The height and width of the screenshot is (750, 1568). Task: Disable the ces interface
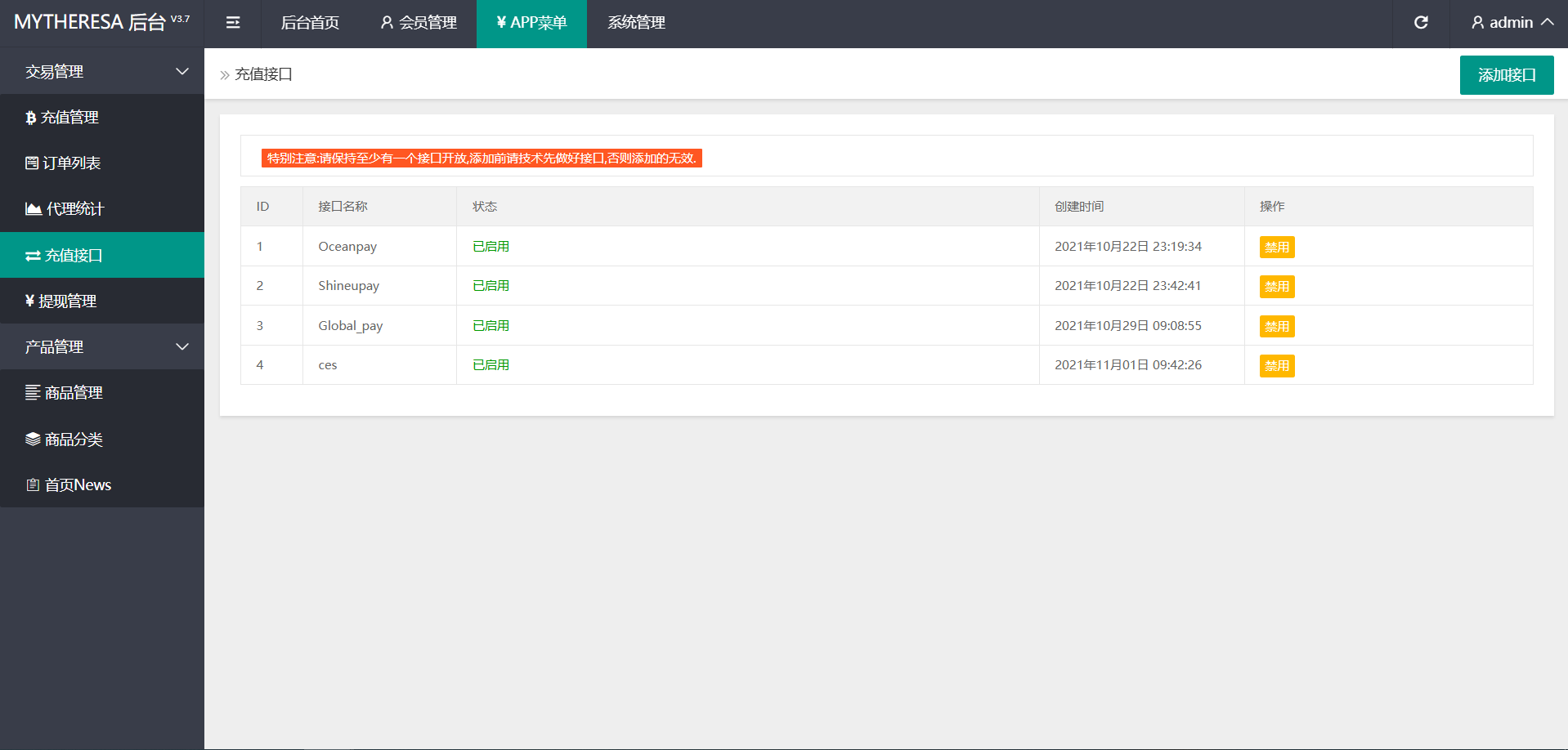click(x=1276, y=366)
